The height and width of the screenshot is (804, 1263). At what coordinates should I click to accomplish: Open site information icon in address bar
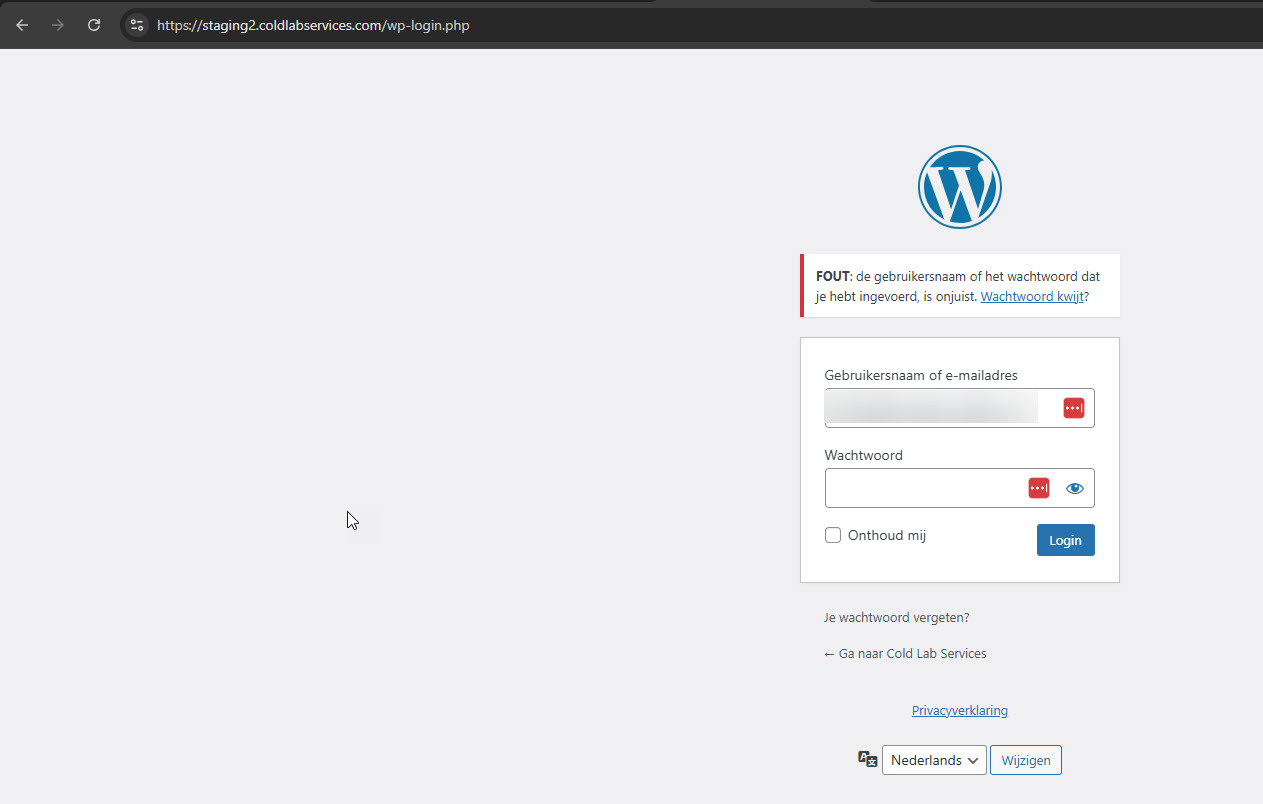click(138, 25)
